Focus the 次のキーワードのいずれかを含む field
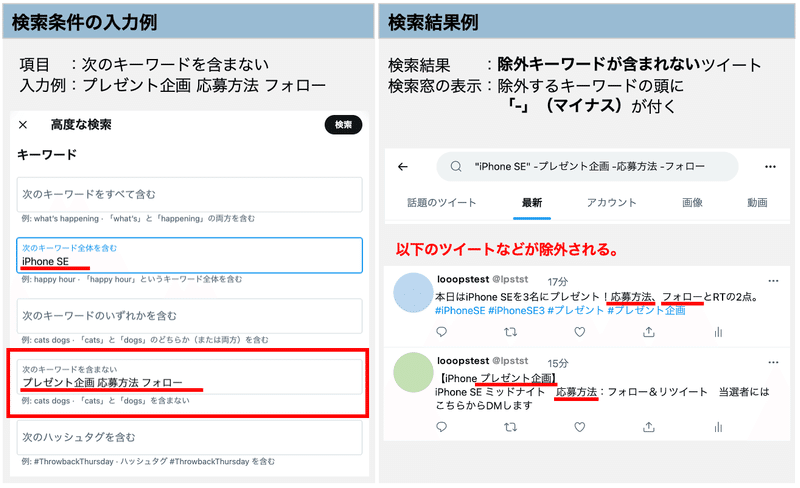The height and width of the screenshot is (488, 800). point(189,316)
